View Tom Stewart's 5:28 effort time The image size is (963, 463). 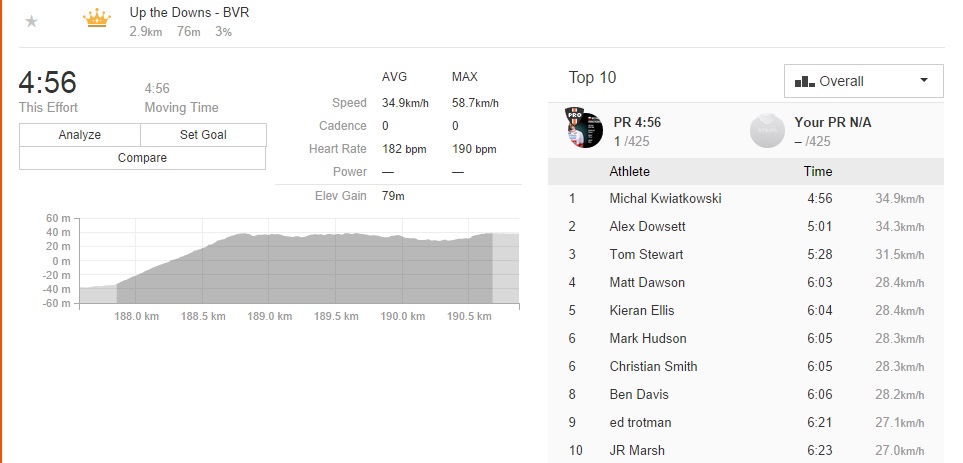point(819,254)
